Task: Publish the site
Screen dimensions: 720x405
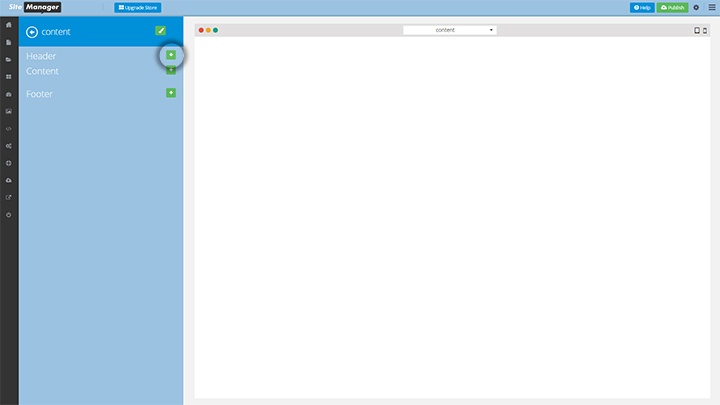Action: (672, 7)
